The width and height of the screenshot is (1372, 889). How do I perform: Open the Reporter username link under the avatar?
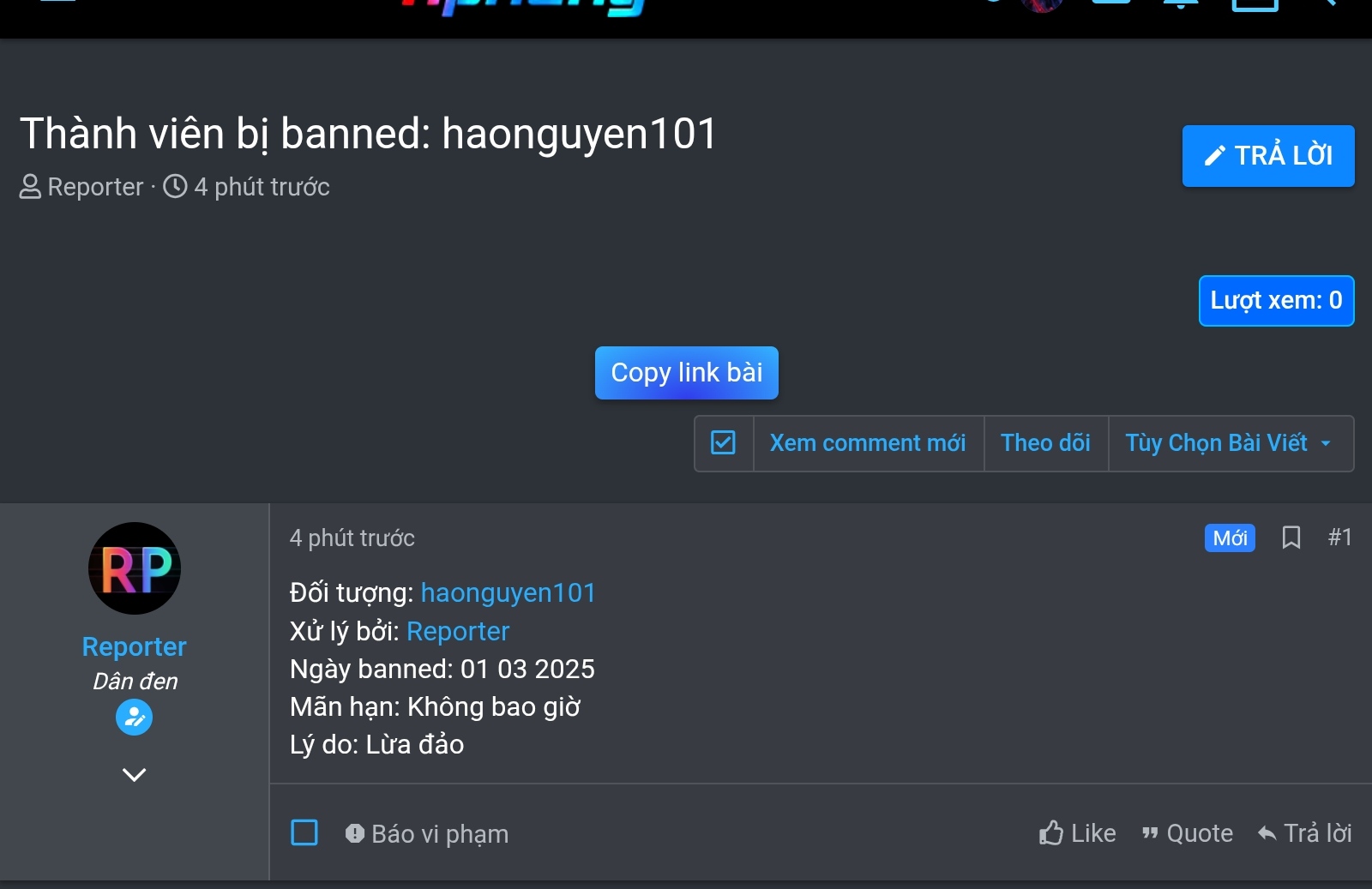click(135, 646)
